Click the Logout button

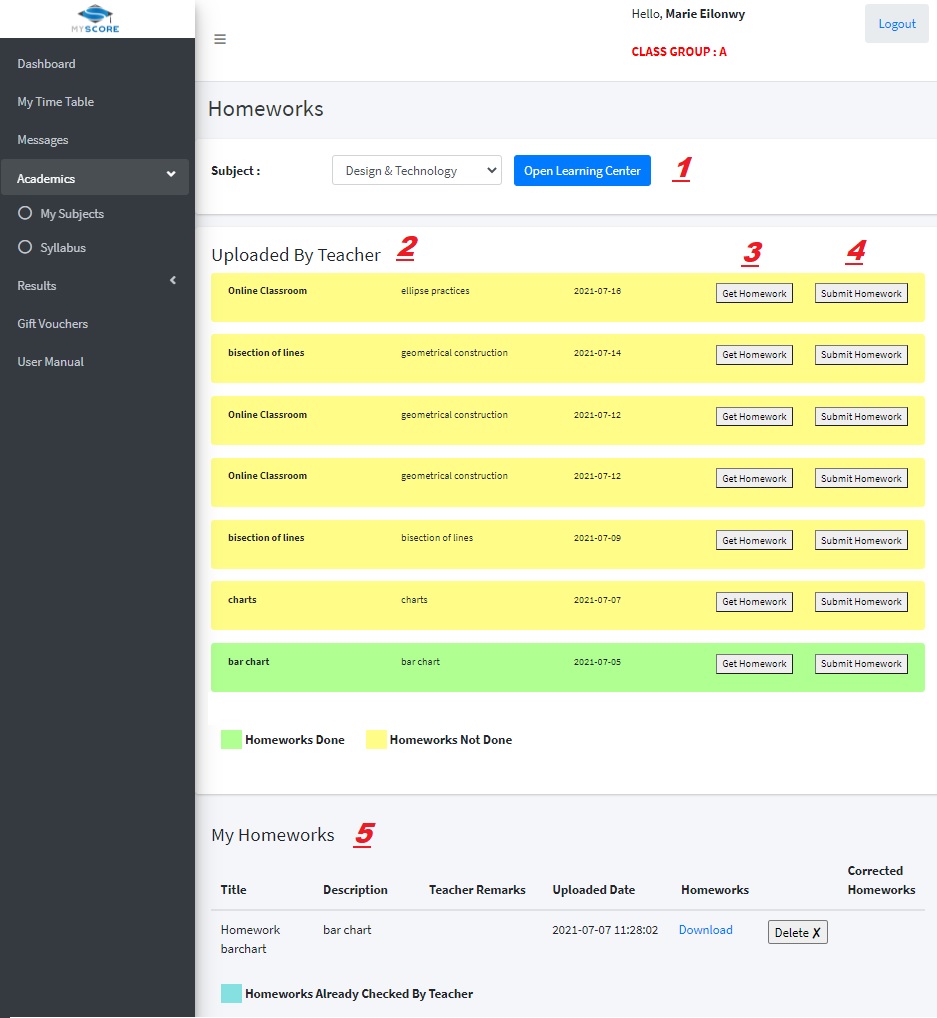(x=896, y=23)
